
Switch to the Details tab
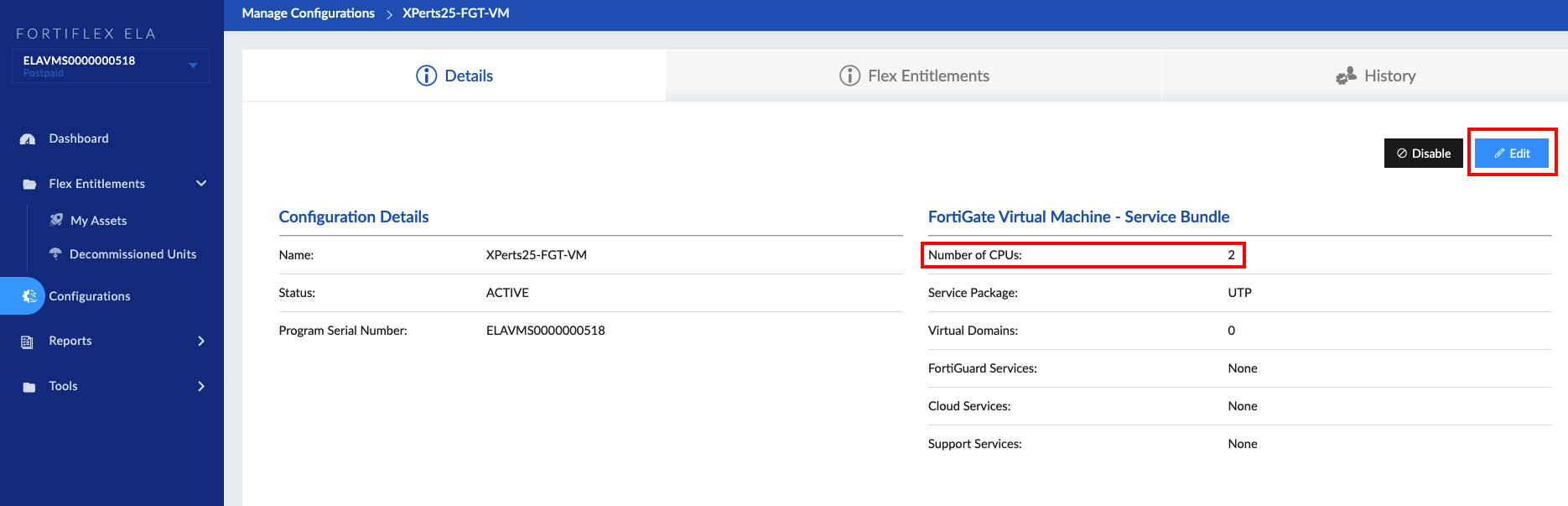click(454, 76)
